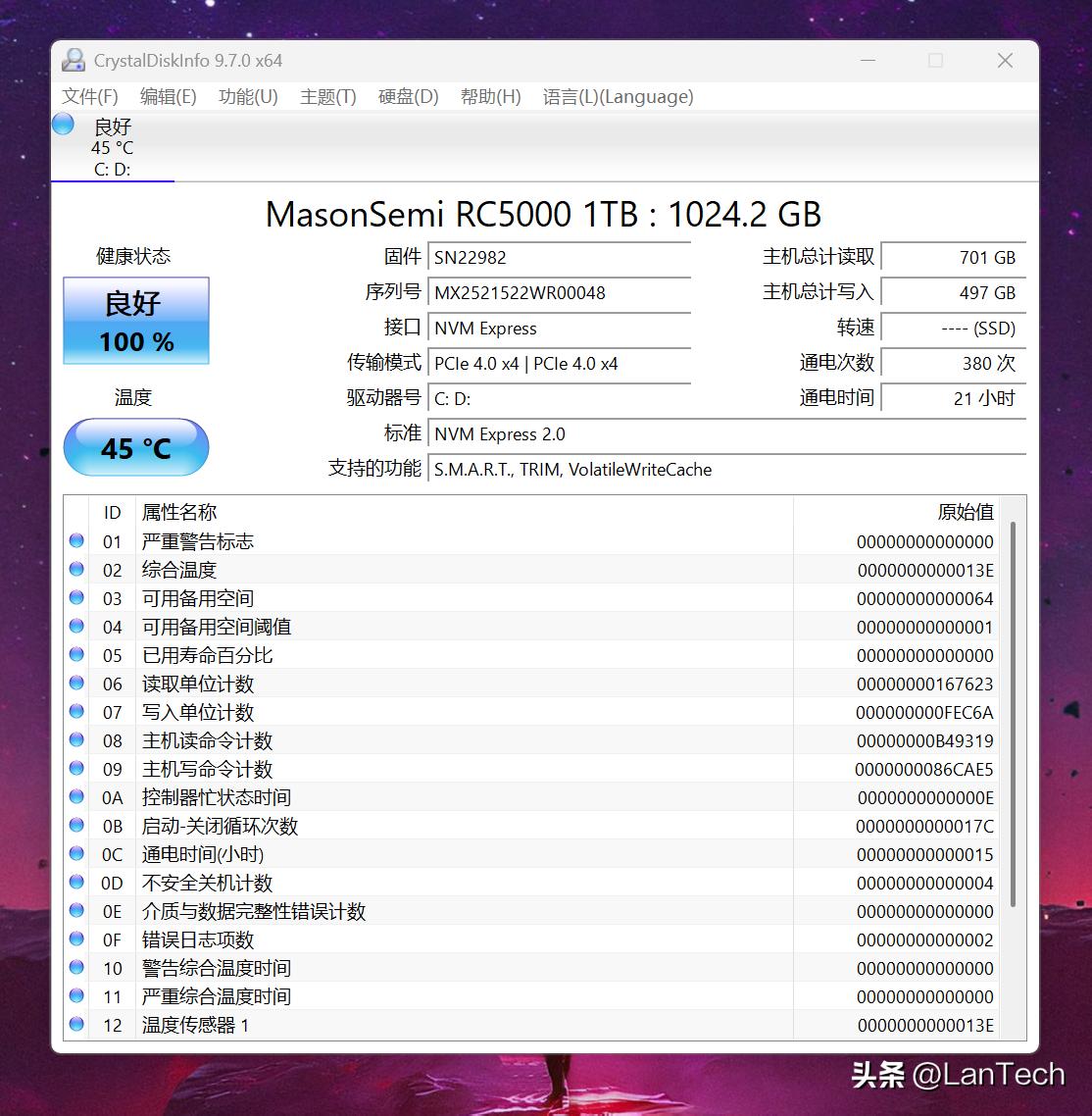Click status orb for 主机读命令计数 row

(x=76, y=740)
